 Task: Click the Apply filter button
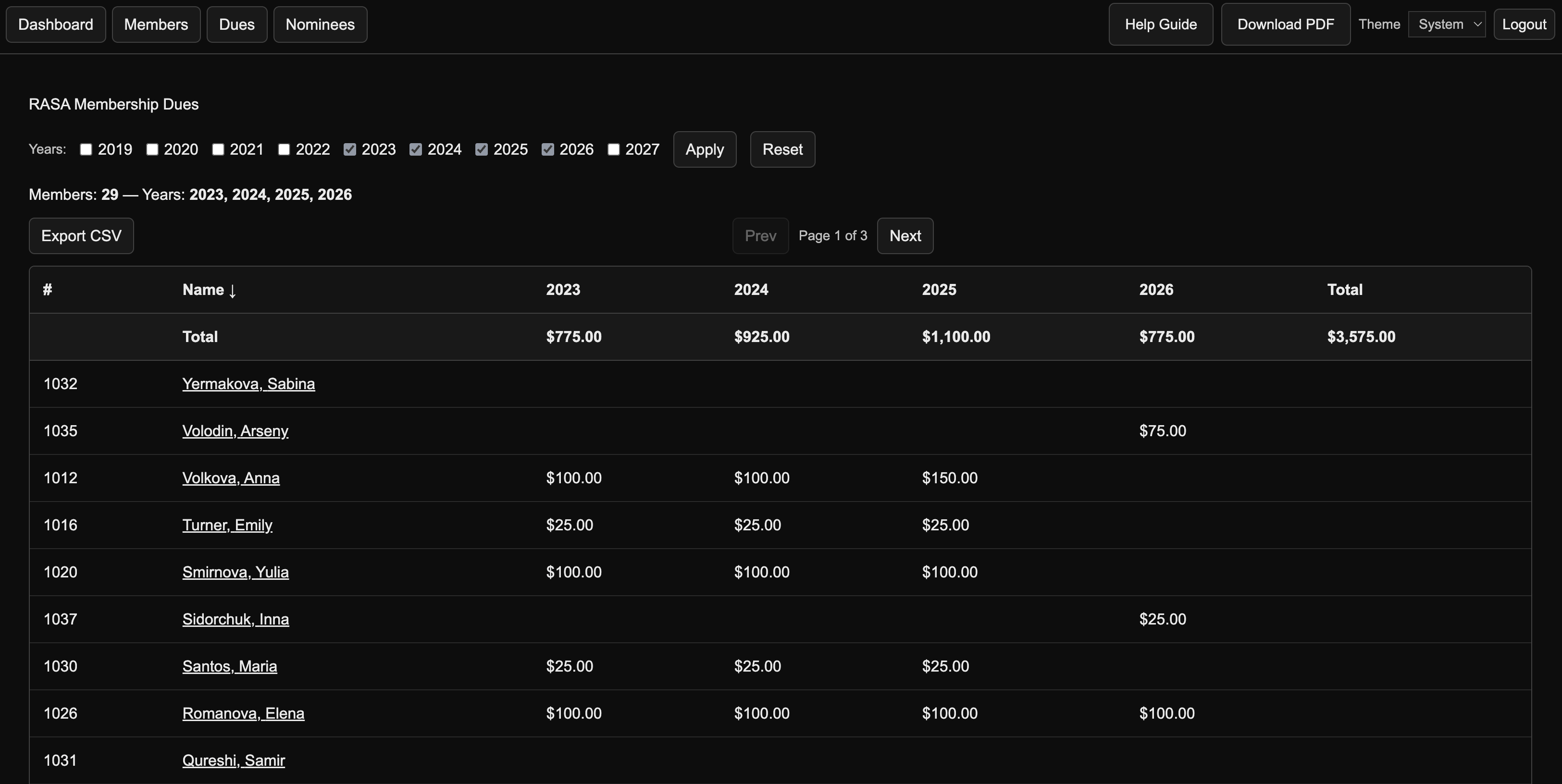[705, 149]
